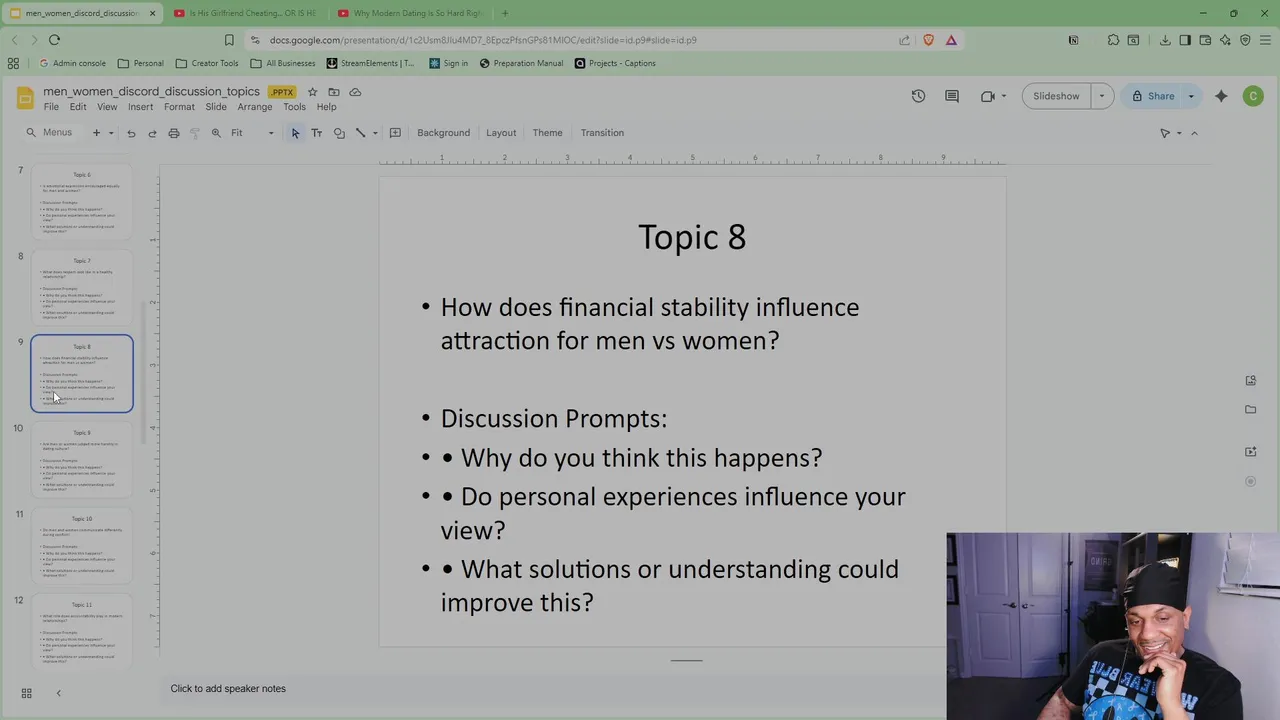Click the undo arrow in the toolbar
Screen dimensions: 1280x720
pos(131,133)
